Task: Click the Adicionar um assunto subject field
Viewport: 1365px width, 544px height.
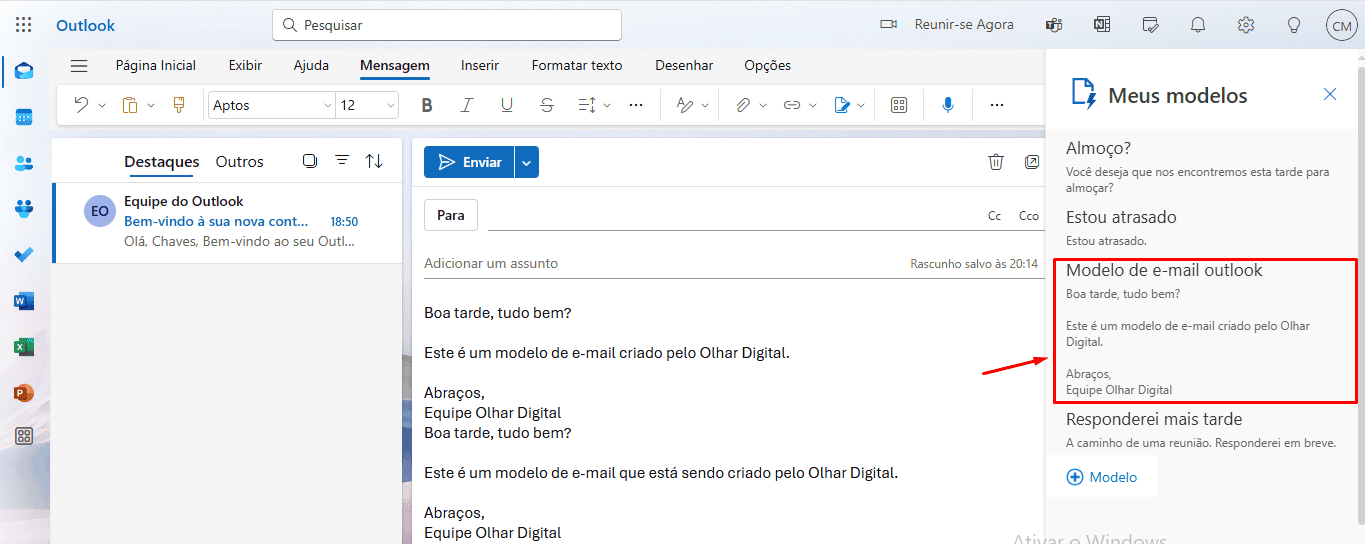Action: (x=660, y=263)
